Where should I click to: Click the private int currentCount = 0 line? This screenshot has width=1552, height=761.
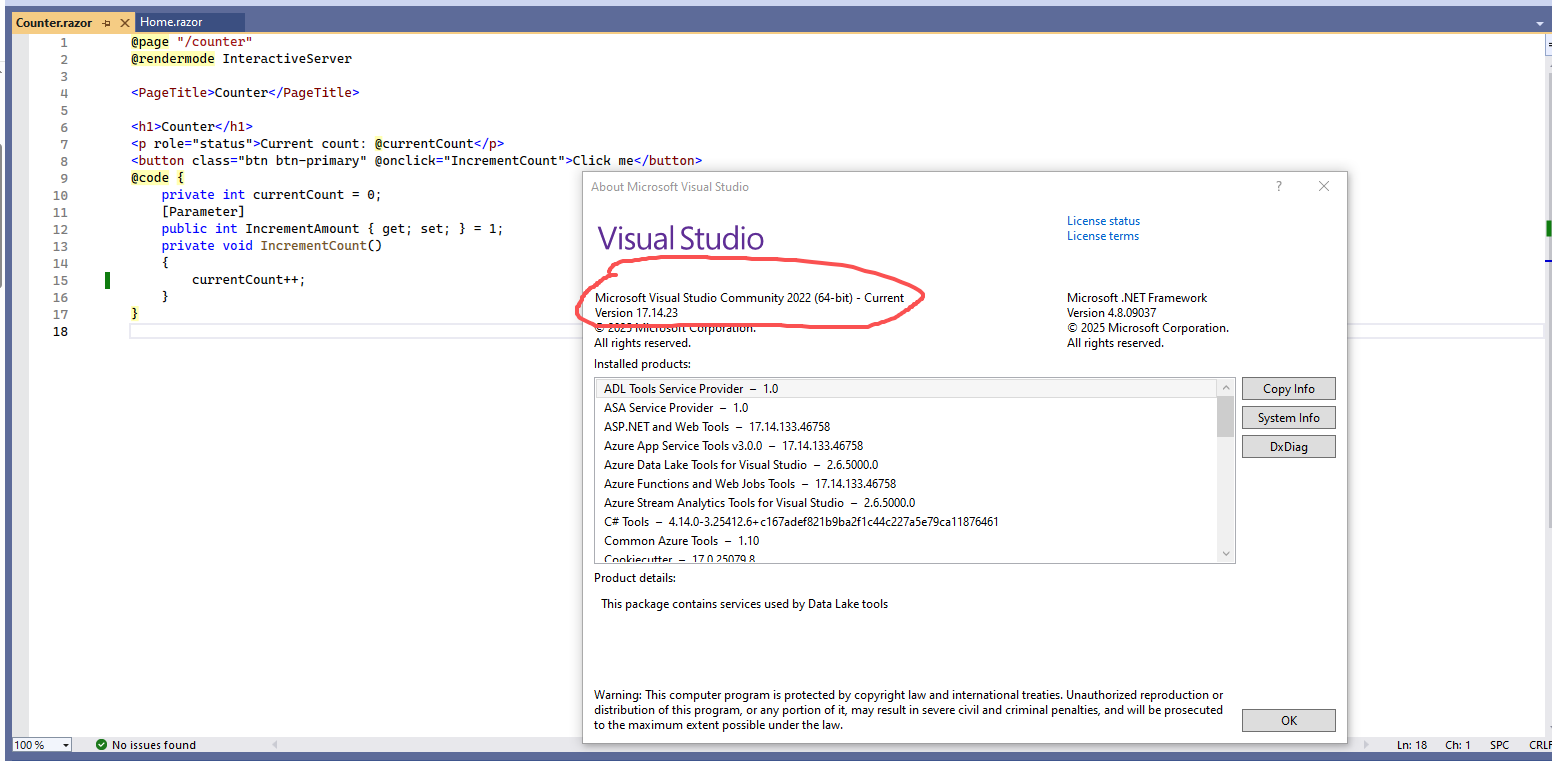coord(271,195)
